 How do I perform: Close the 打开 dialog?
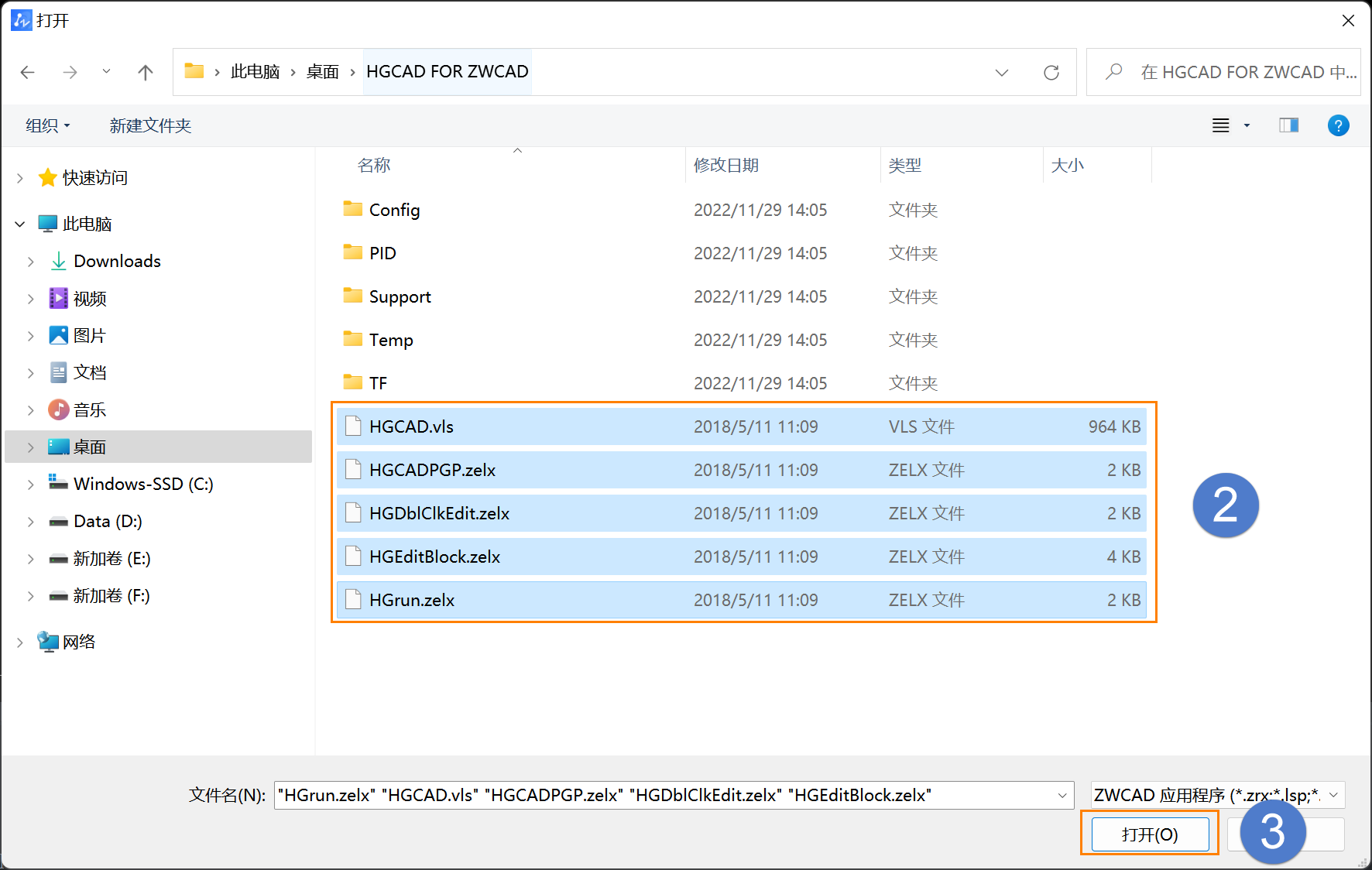pos(1348,21)
